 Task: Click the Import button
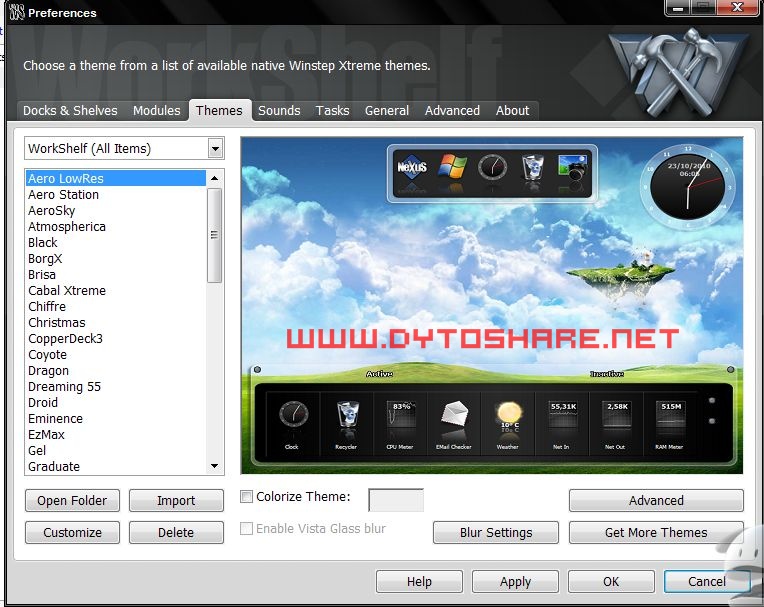176,500
